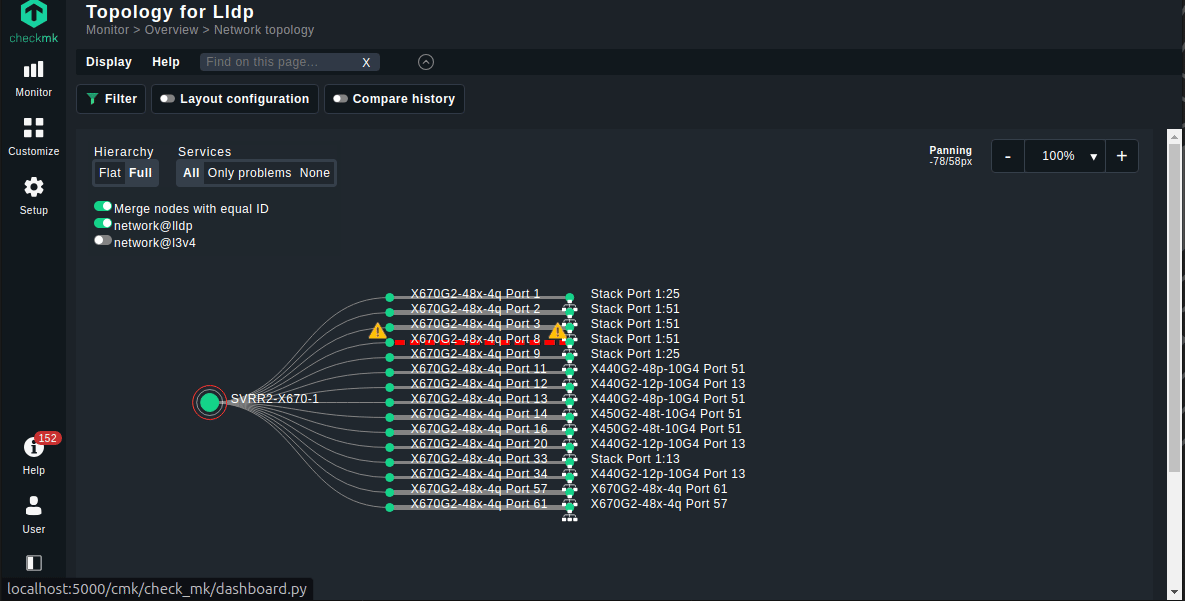Clear the Find on this page field
The height and width of the screenshot is (601, 1185).
(x=366, y=63)
